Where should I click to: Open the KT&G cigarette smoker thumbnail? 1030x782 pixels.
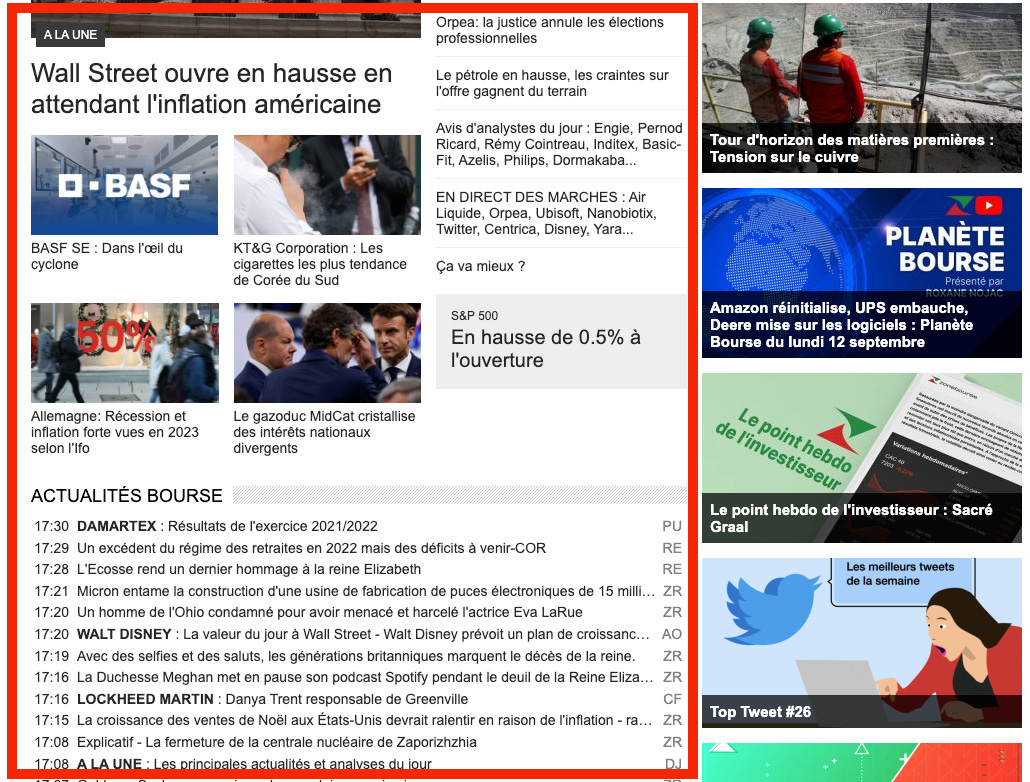pos(327,185)
